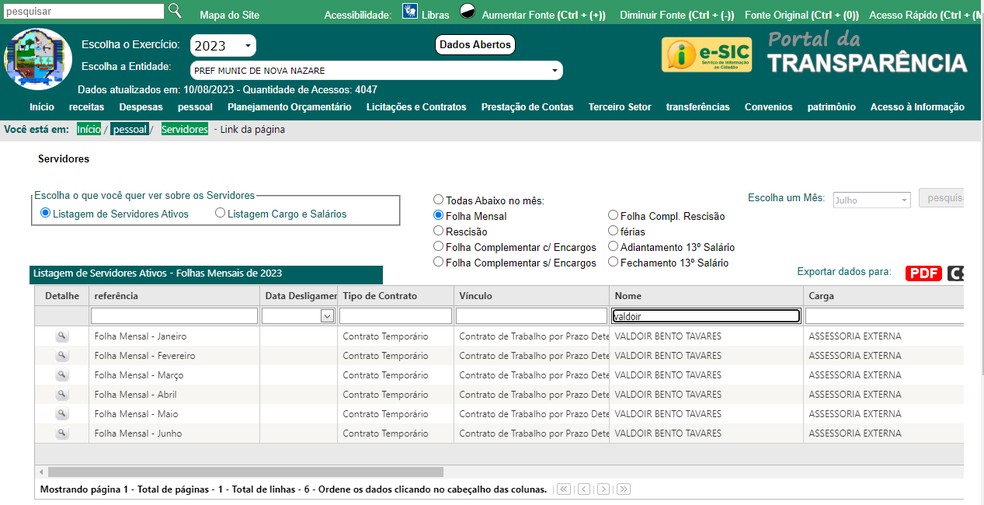The image size is (984, 505).
Task: Open the transferências menu
Action: (698, 107)
